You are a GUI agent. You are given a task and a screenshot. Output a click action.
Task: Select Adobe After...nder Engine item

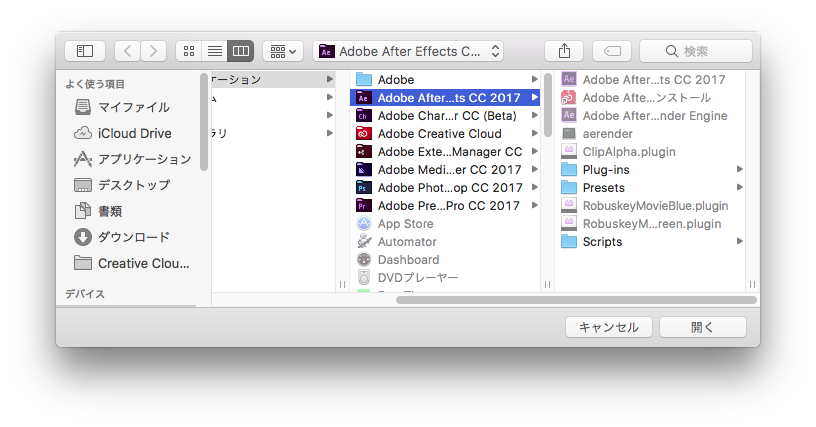coord(651,115)
